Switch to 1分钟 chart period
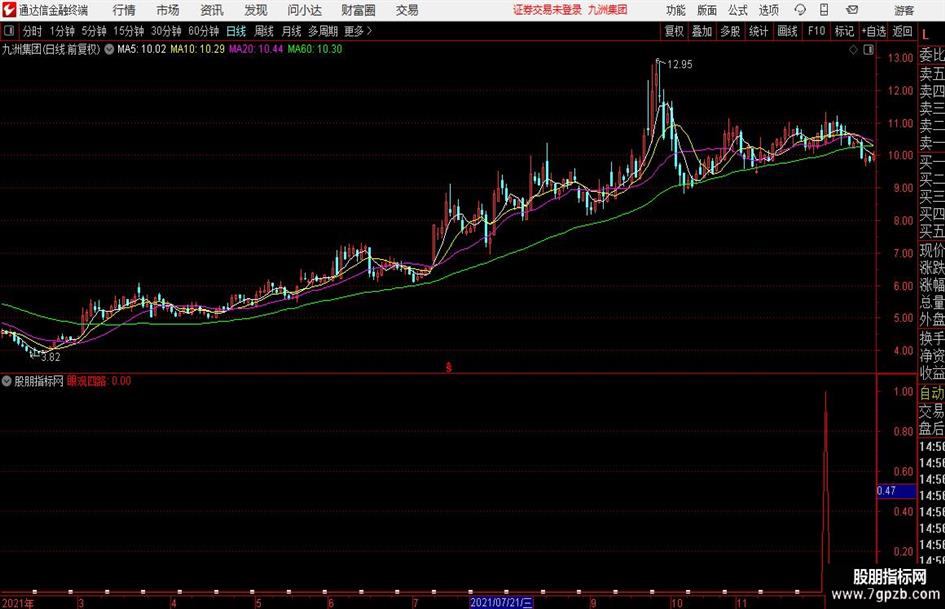 pos(61,31)
